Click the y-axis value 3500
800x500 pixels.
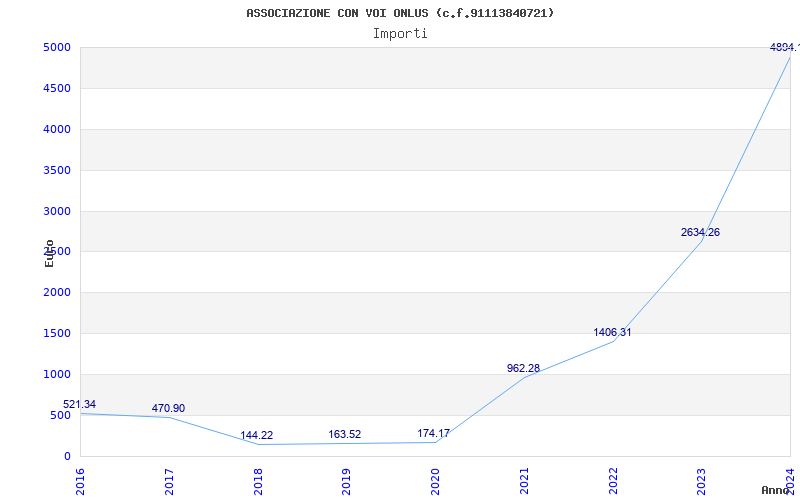click(x=57, y=170)
